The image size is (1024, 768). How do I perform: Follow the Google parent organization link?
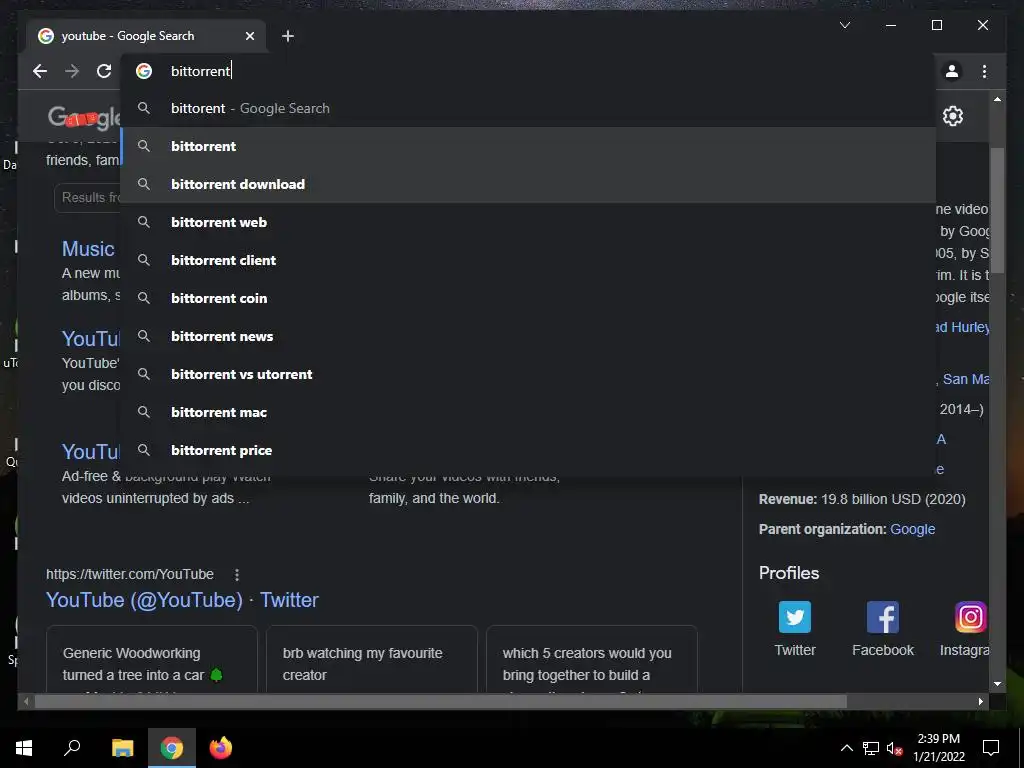click(912, 529)
